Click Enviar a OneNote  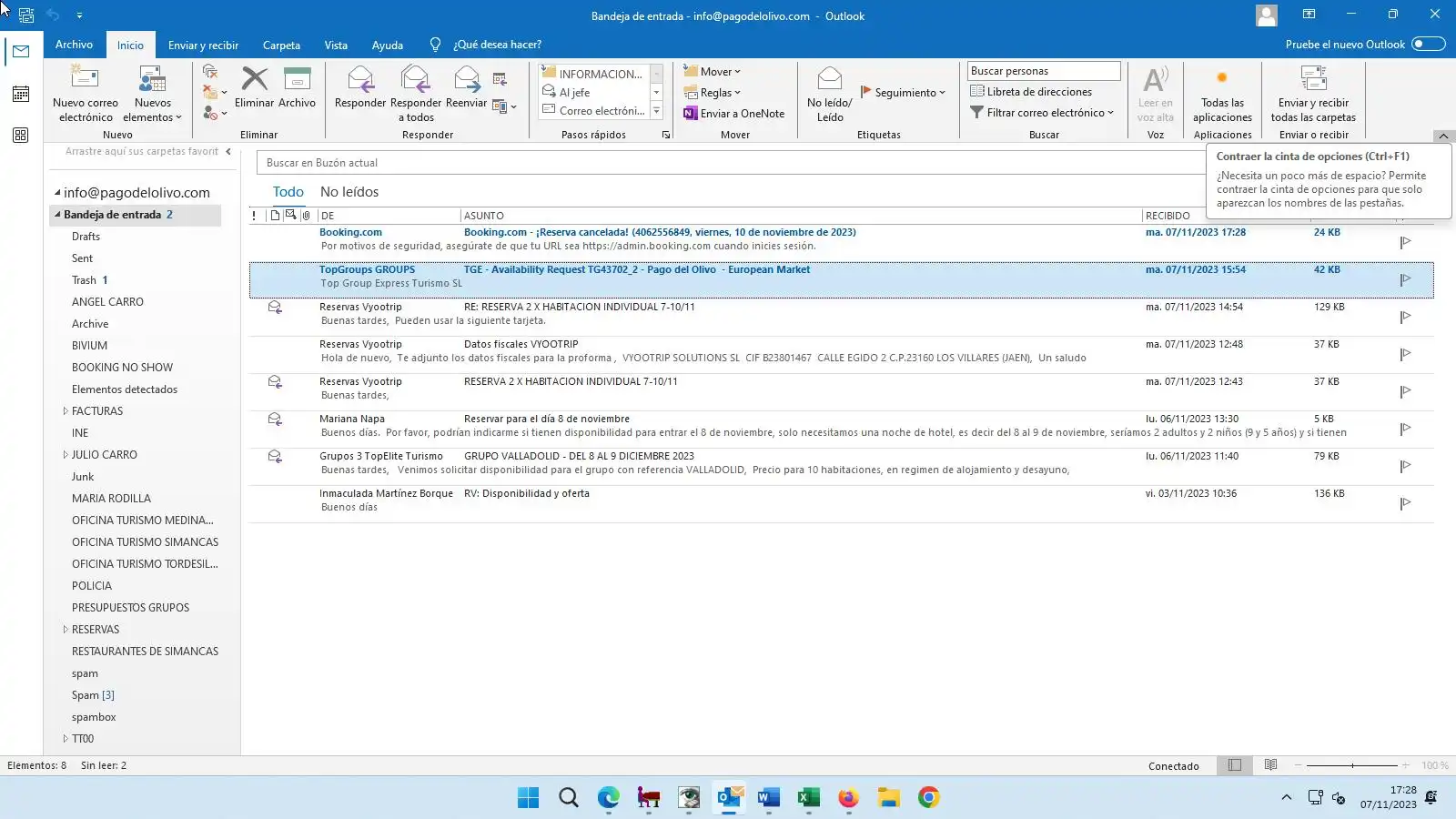pyautogui.click(x=734, y=113)
